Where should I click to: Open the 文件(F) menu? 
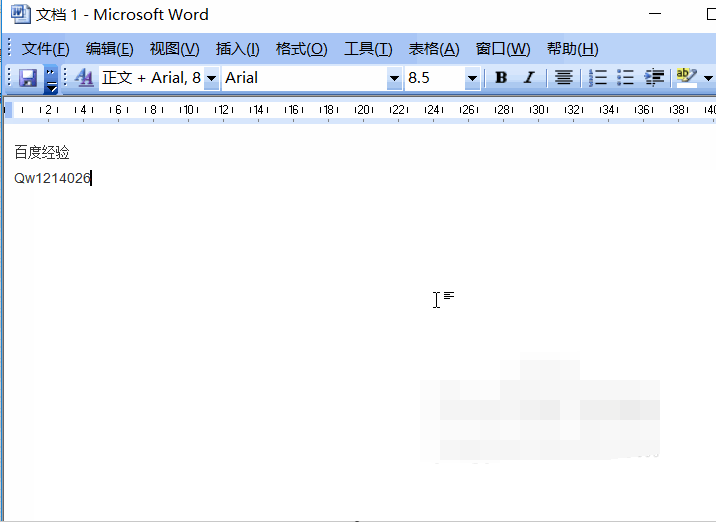tap(45, 49)
